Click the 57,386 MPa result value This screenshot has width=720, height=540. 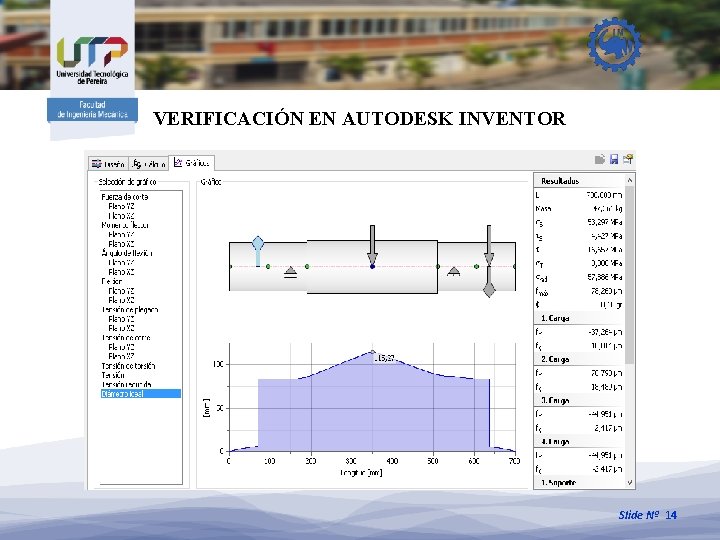(605, 277)
